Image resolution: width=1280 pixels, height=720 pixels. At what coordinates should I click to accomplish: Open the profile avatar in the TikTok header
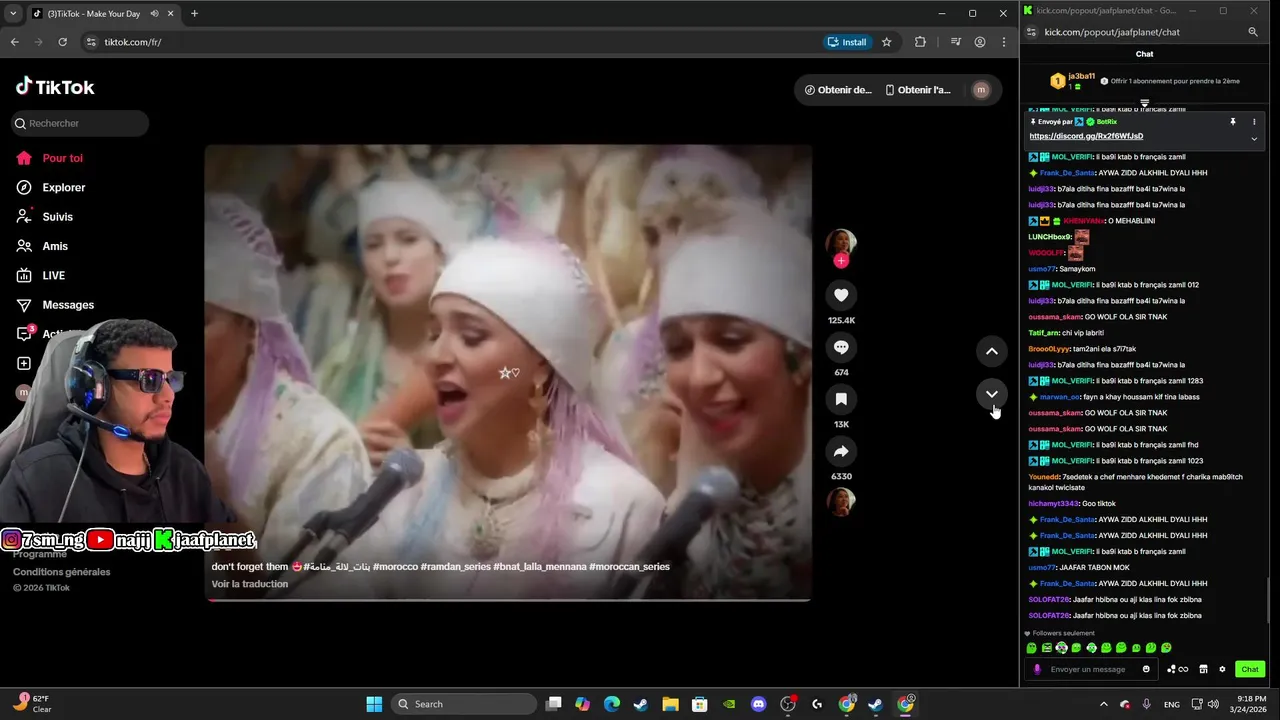[981, 90]
